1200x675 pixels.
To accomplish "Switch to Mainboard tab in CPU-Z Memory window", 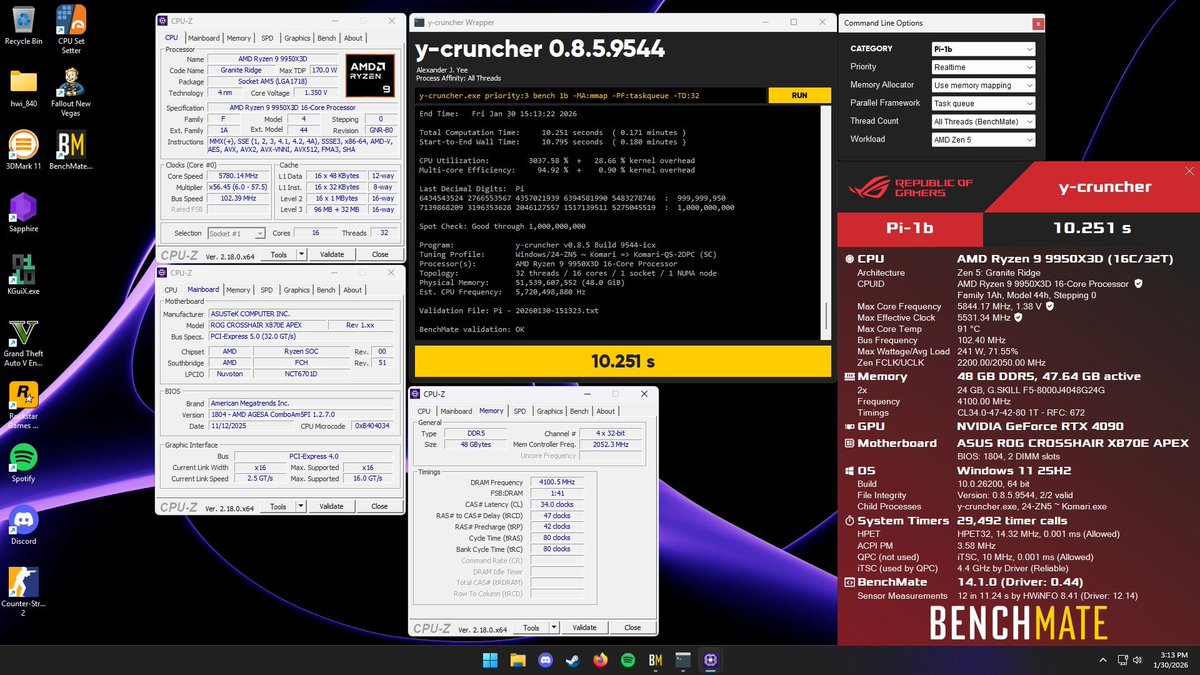I will point(456,411).
